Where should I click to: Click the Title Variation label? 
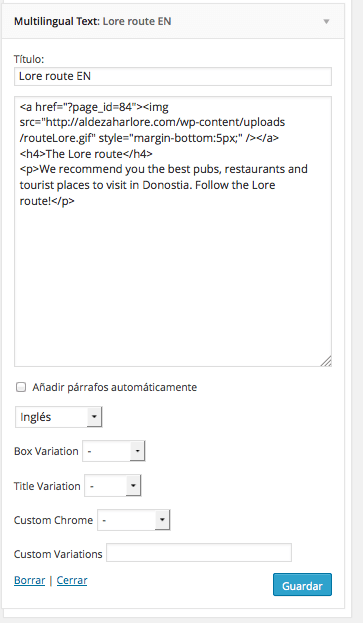point(47,486)
